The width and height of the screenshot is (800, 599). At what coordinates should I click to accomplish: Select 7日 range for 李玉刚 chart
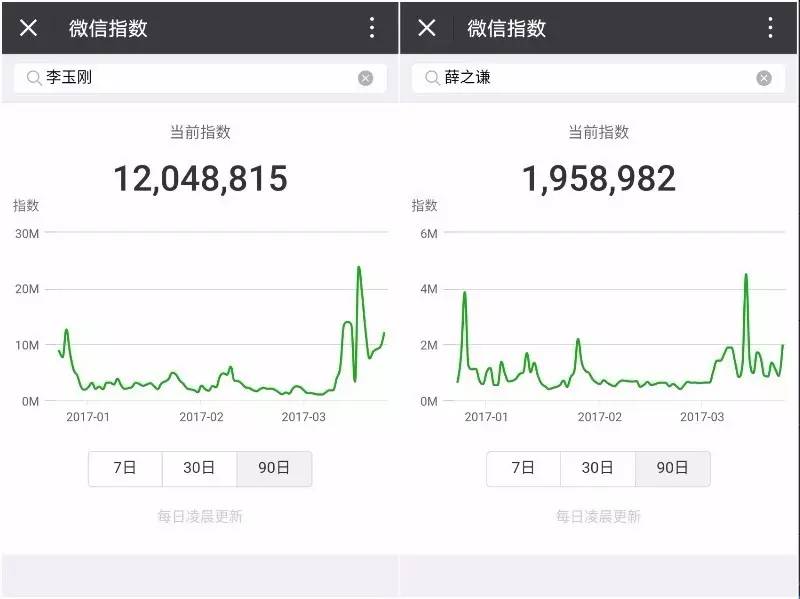[x=125, y=468]
